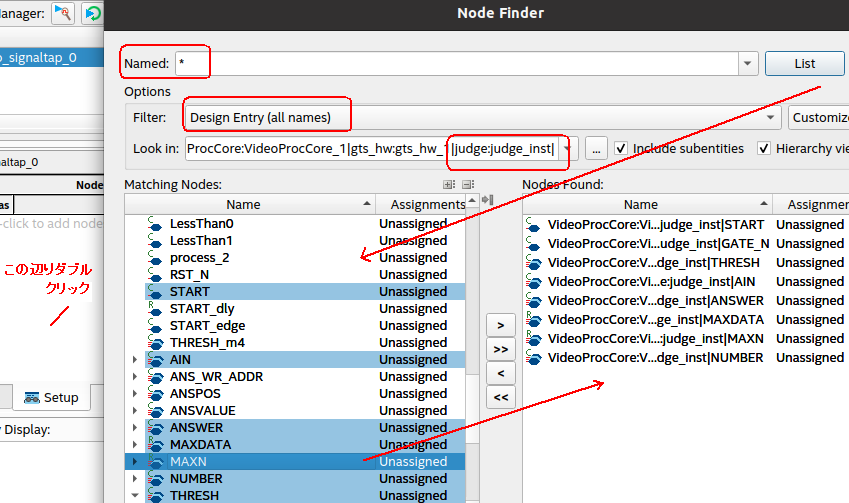
Task: Click the MAXDATA register node icon
Action: (x=155, y=445)
